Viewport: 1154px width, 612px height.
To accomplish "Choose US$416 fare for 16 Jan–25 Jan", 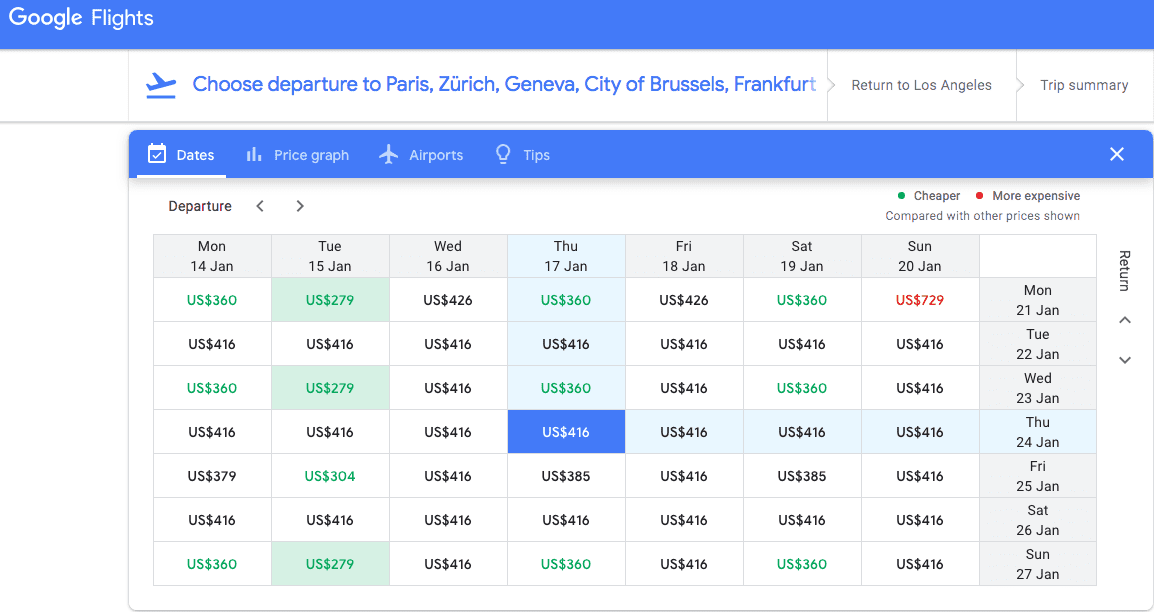I will pyautogui.click(x=447, y=476).
